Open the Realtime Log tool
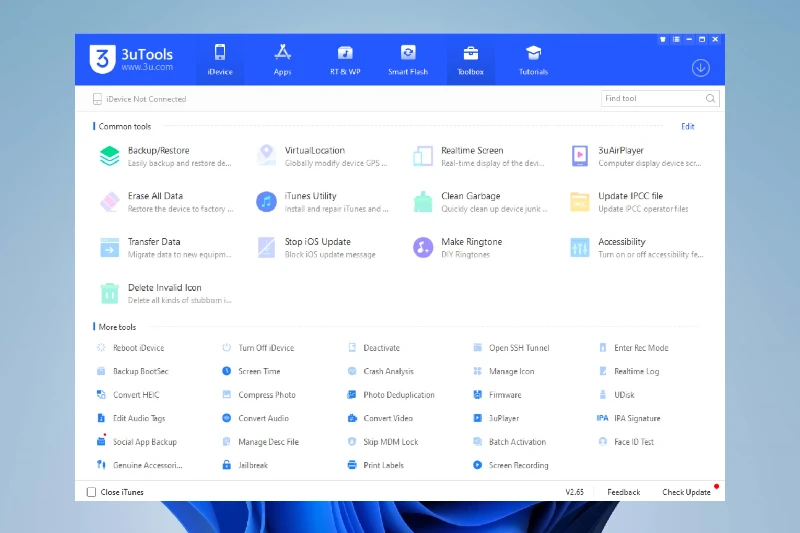 pos(629,371)
